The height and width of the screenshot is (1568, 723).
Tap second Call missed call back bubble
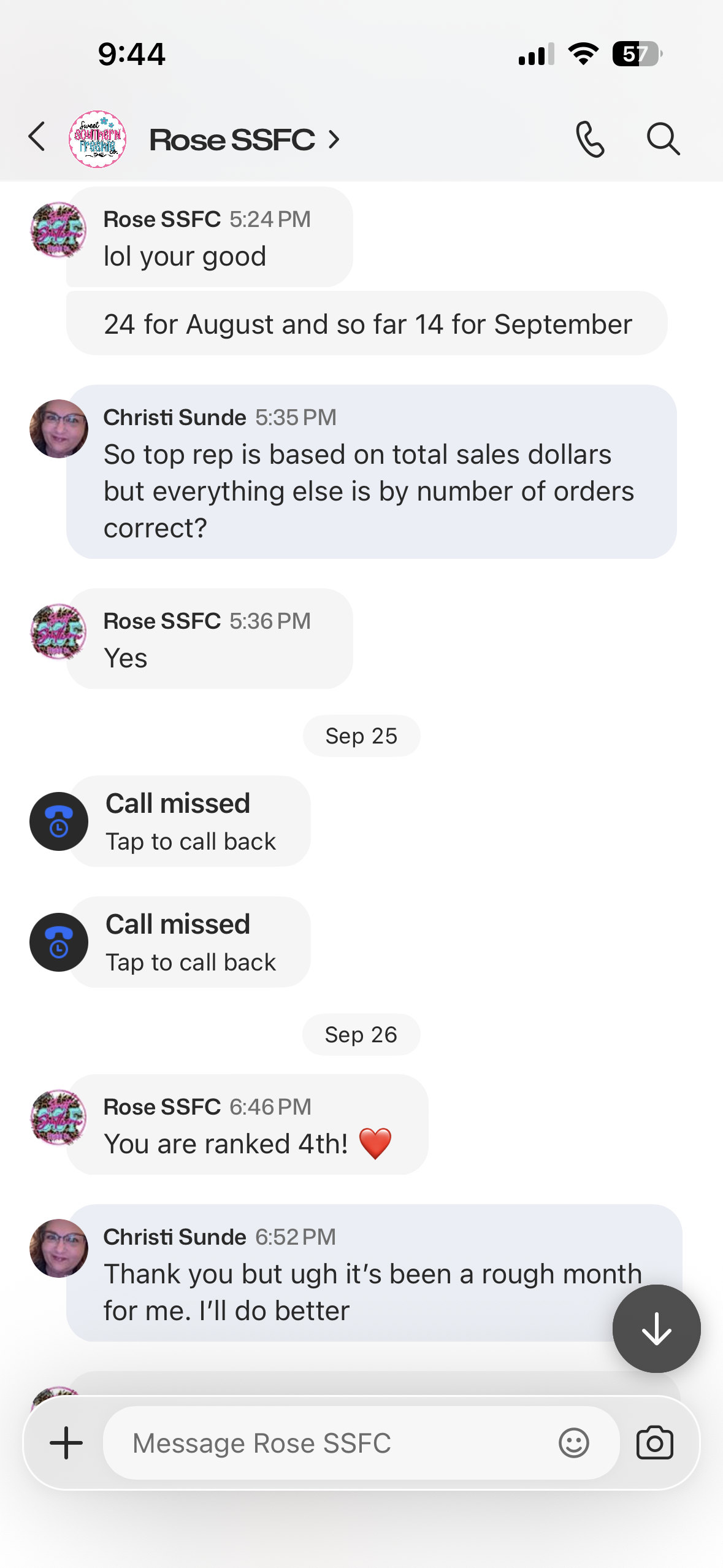[189, 942]
